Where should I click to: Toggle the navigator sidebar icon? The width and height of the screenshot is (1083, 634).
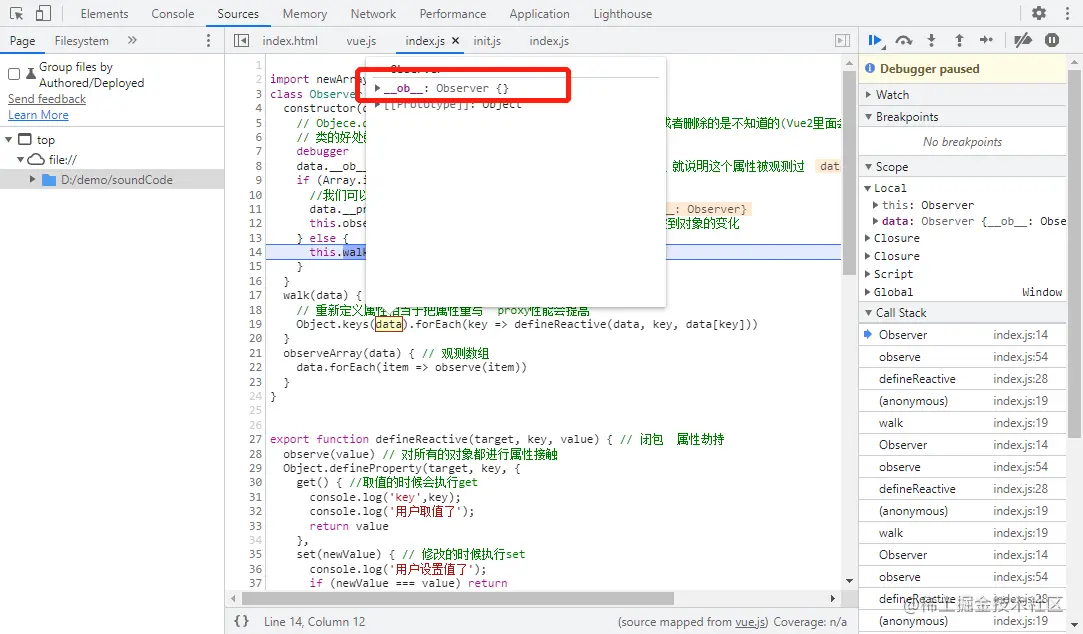pos(241,41)
